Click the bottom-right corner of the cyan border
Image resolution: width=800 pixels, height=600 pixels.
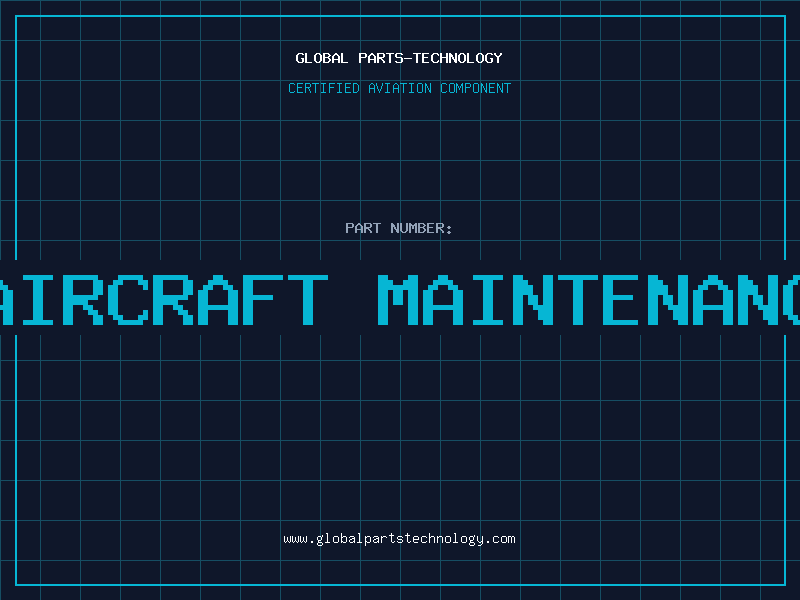point(783,583)
